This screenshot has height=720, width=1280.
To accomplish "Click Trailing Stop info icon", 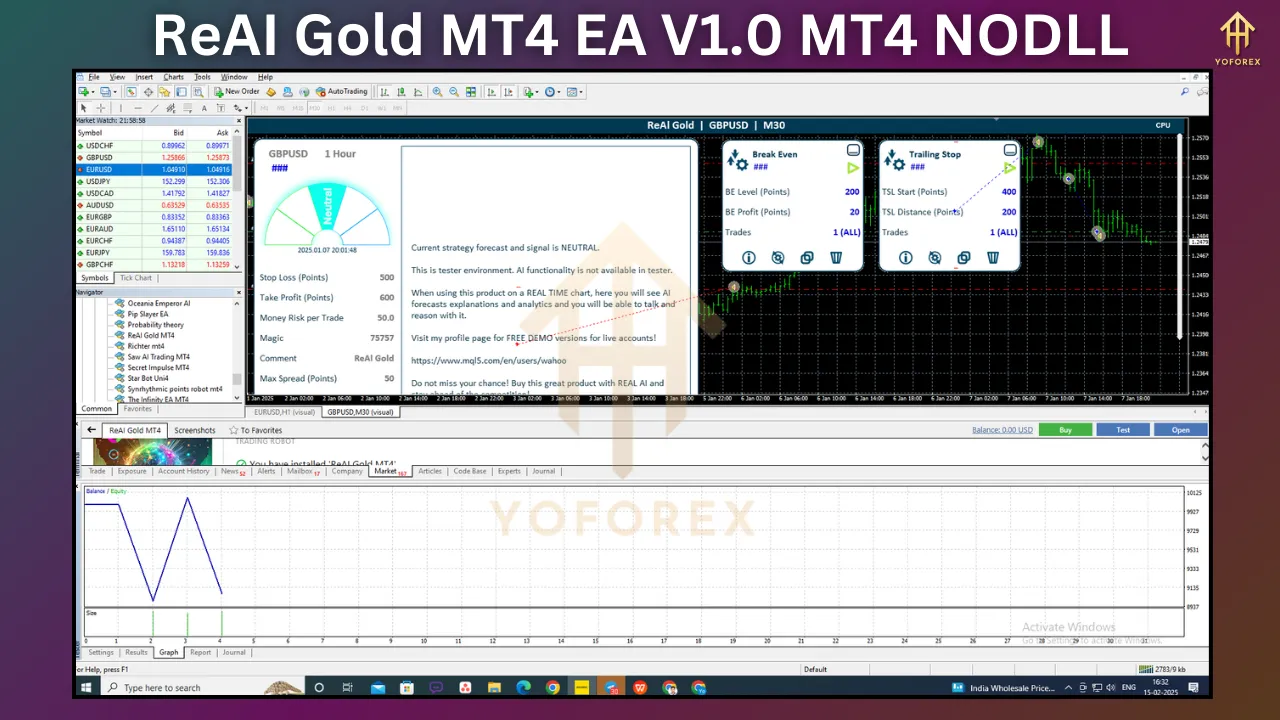I will point(906,258).
